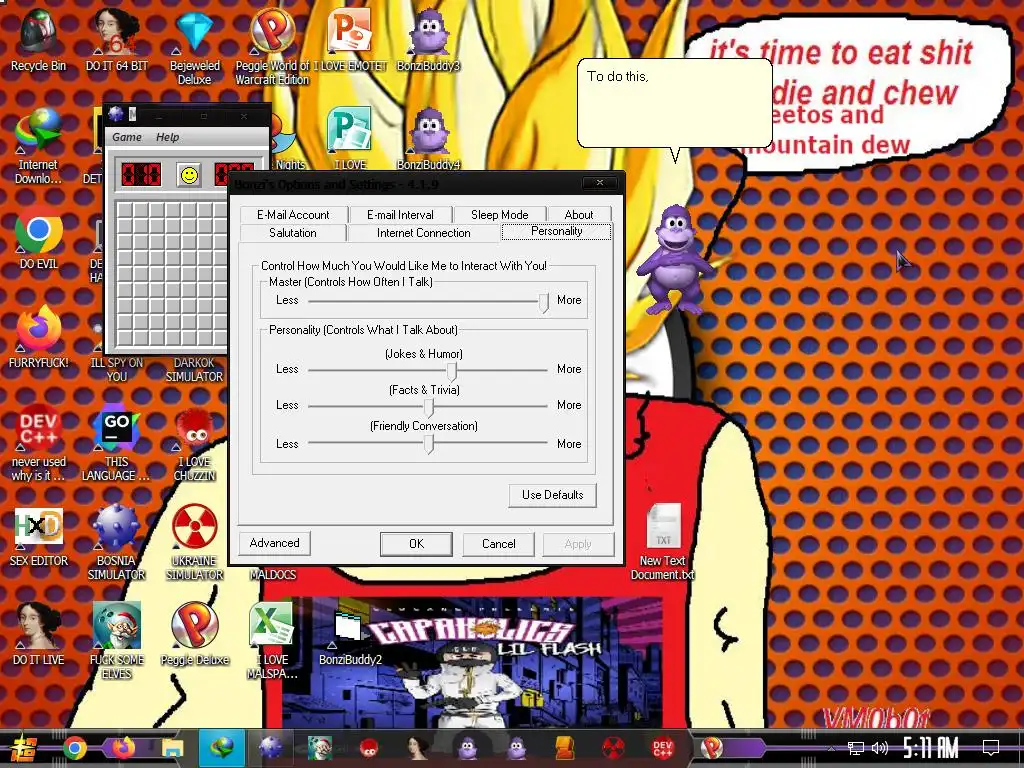Image resolution: width=1024 pixels, height=768 pixels.
Task: Confirm settings with the OK button
Action: click(x=416, y=544)
